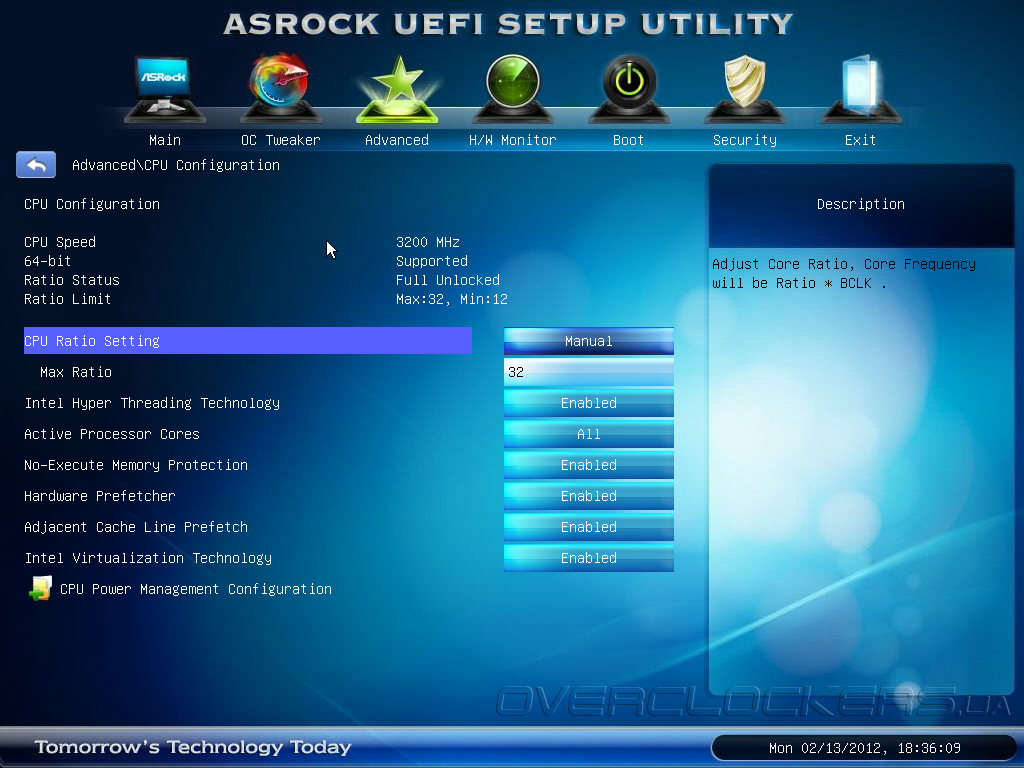Image resolution: width=1024 pixels, height=768 pixels.
Task: Open the Boot power button icon
Action: [x=628, y=89]
